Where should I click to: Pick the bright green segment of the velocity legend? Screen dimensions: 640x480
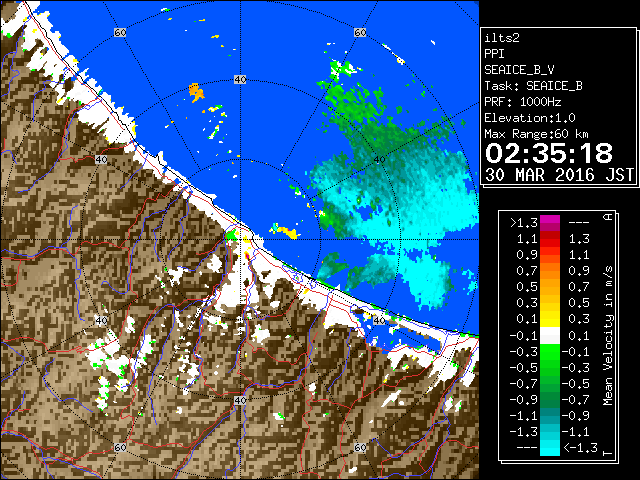550,352
